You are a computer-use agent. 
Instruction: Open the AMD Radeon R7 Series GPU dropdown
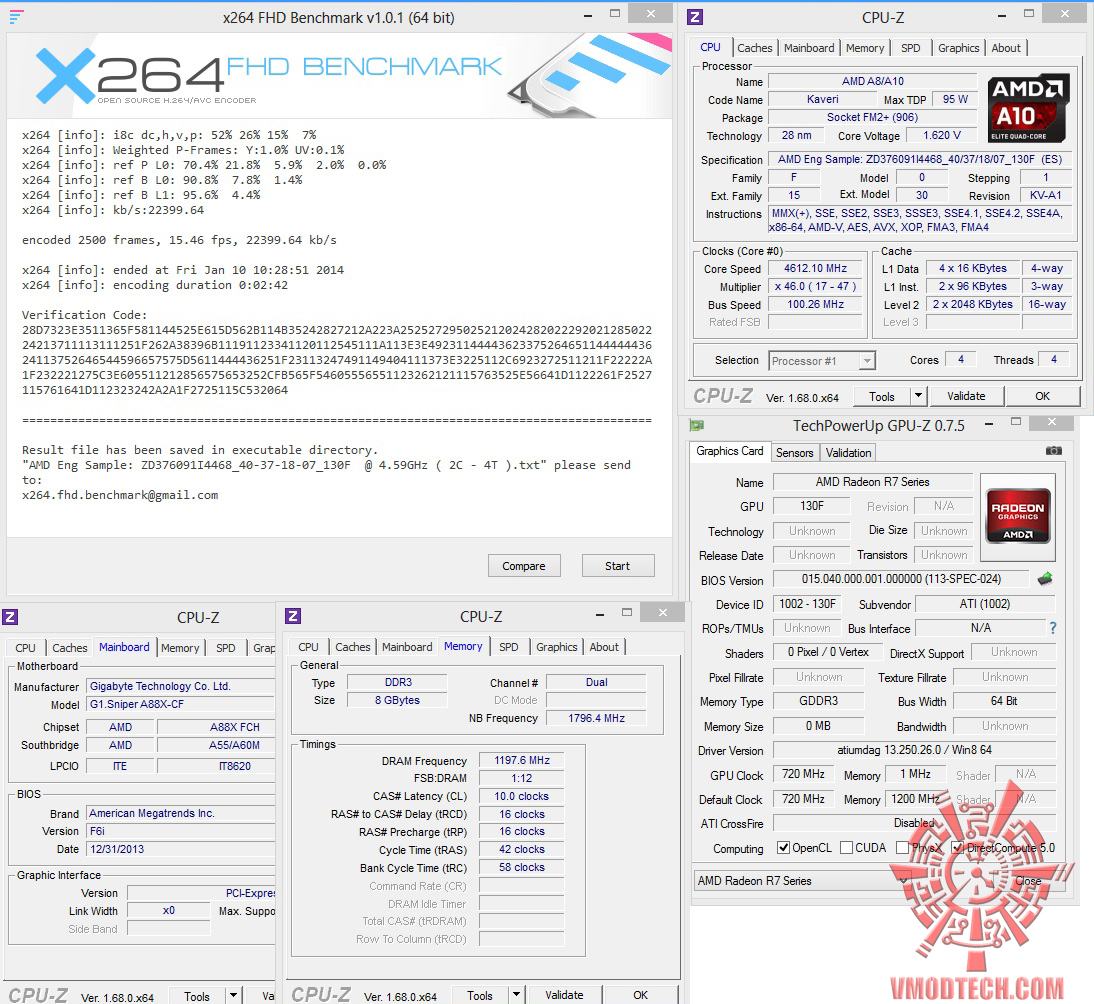pos(905,881)
